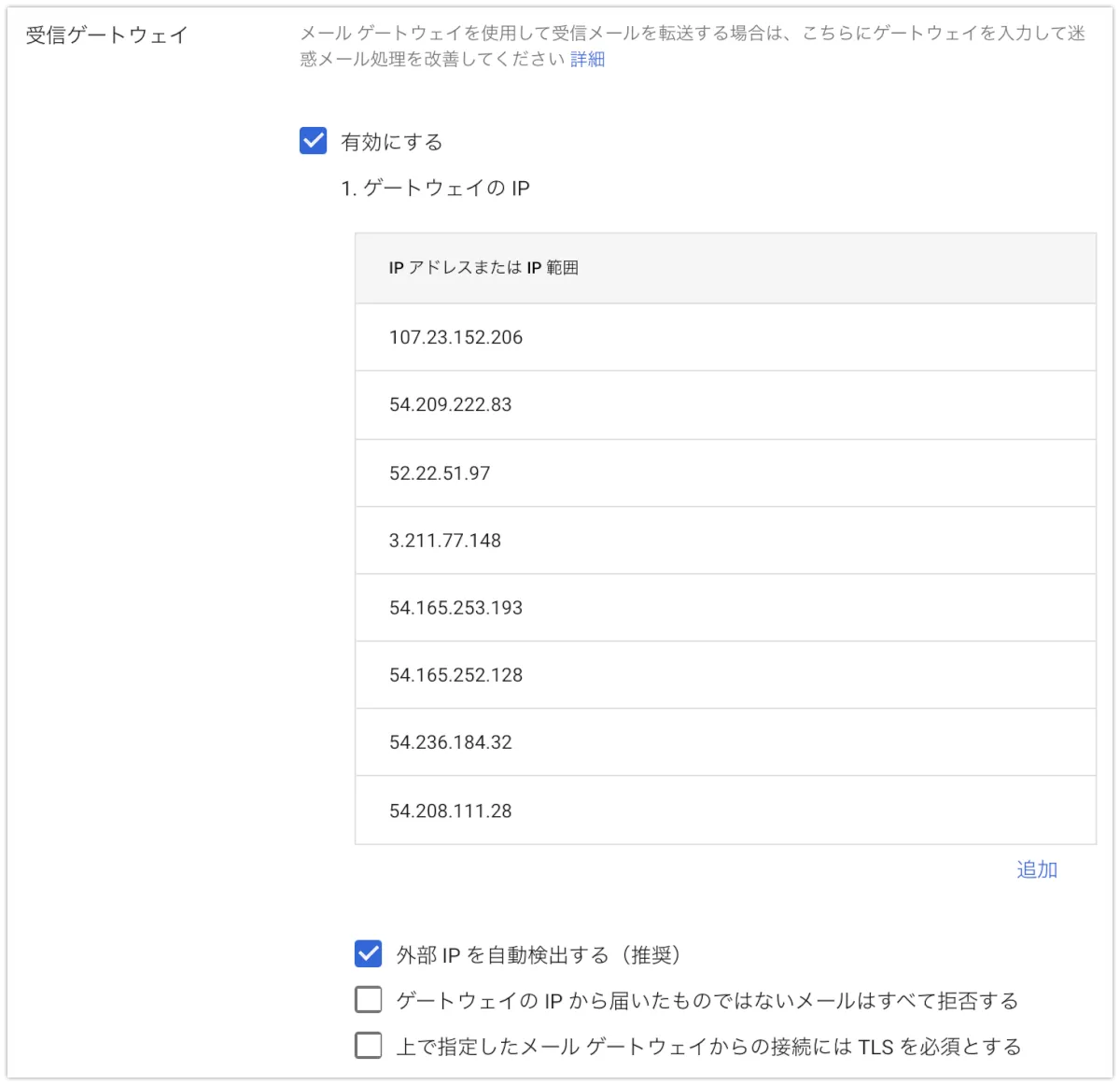Select IP row 54.165.253.193
The height and width of the screenshot is (1085, 1120).
click(x=455, y=608)
